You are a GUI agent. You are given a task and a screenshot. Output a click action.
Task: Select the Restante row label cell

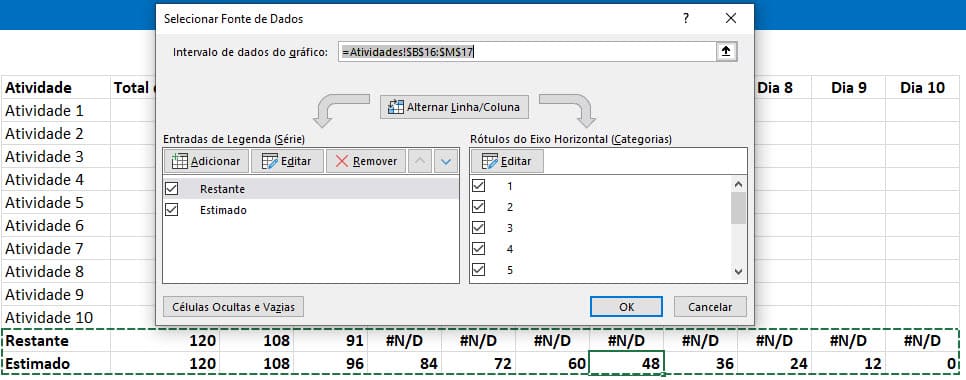coord(55,341)
